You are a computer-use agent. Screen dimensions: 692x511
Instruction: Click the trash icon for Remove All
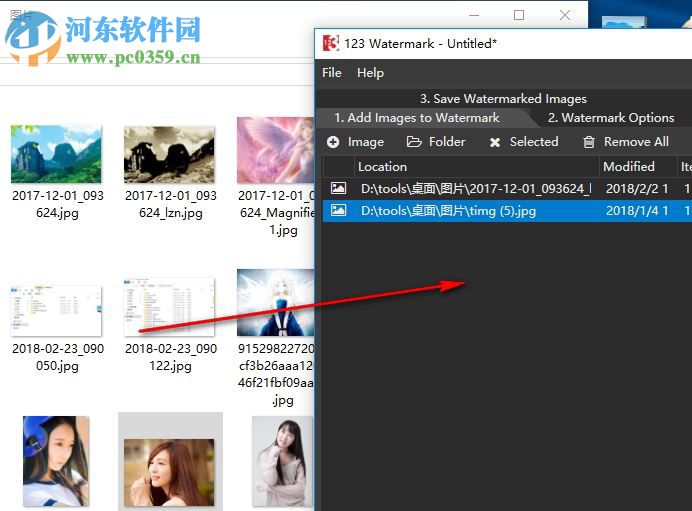click(589, 142)
